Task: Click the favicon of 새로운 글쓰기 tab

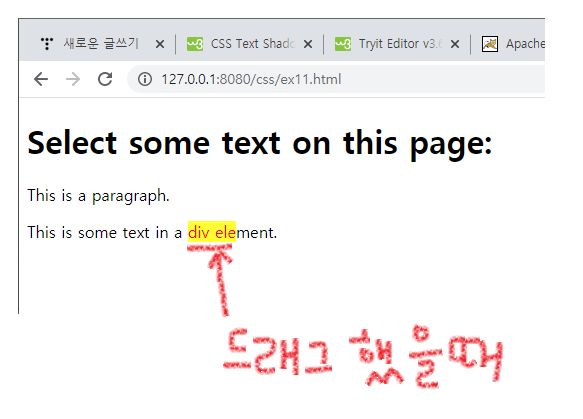Action: (x=47, y=44)
